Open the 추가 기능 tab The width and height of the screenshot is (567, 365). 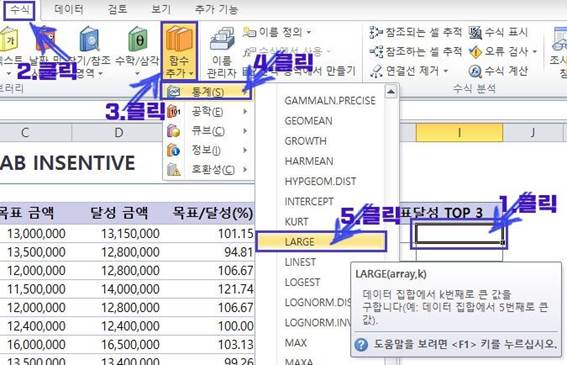coord(216,9)
